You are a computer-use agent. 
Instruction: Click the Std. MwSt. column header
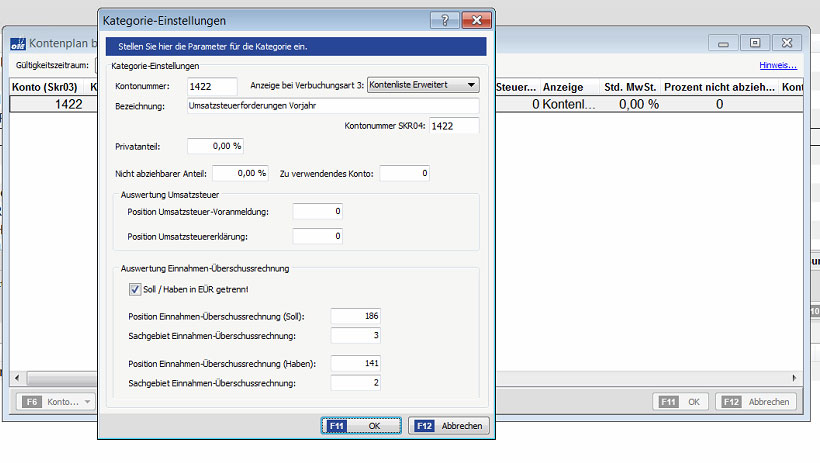pyautogui.click(x=630, y=87)
